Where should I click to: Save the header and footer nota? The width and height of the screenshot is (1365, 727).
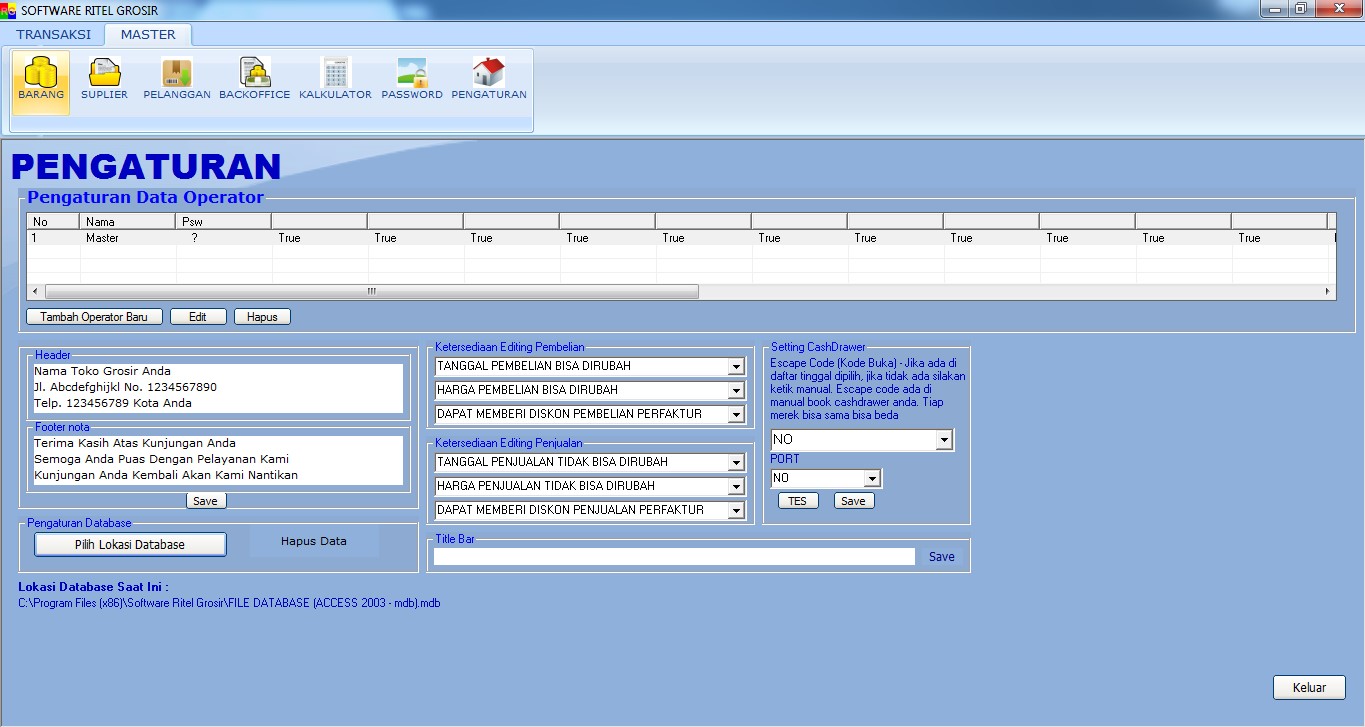coord(205,501)
